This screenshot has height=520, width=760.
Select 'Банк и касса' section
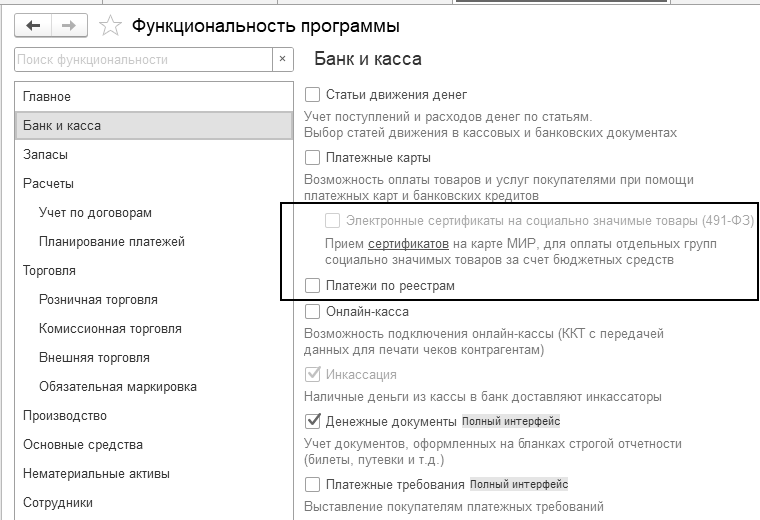(154, 126)
